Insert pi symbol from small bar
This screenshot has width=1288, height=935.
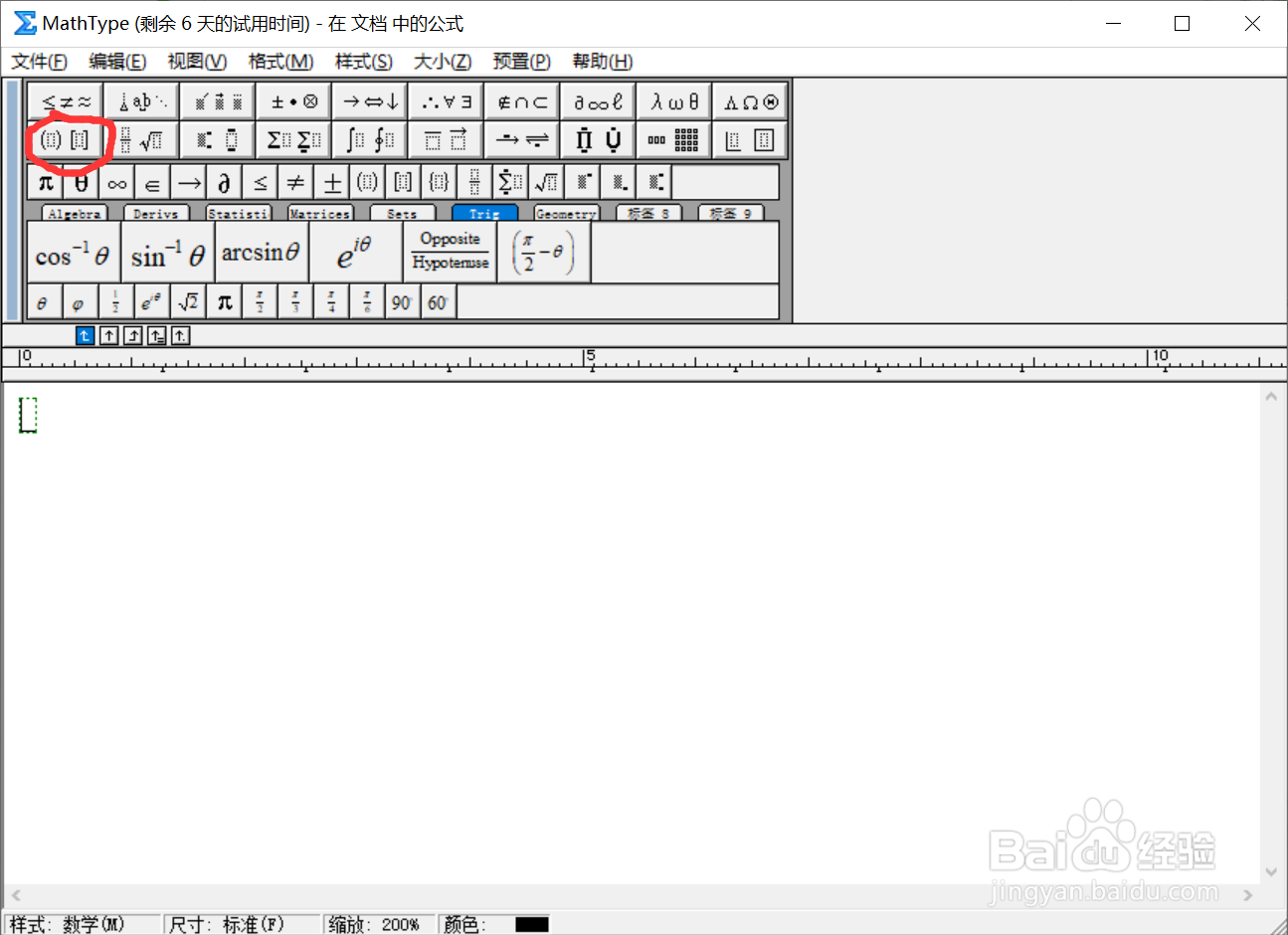(46, 183)
